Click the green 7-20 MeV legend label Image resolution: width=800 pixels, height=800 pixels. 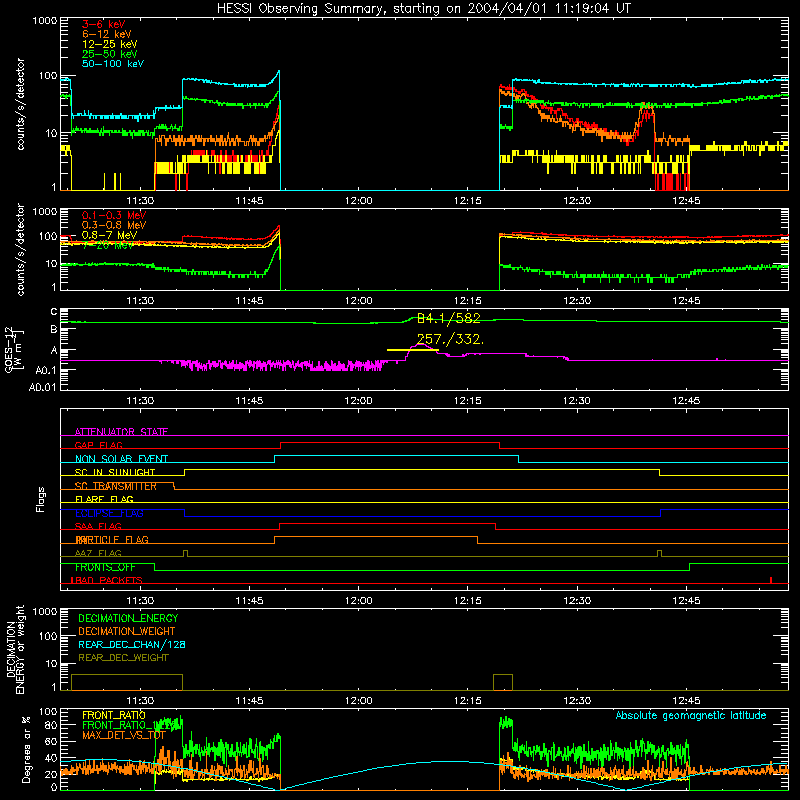(x=108, y=245)
